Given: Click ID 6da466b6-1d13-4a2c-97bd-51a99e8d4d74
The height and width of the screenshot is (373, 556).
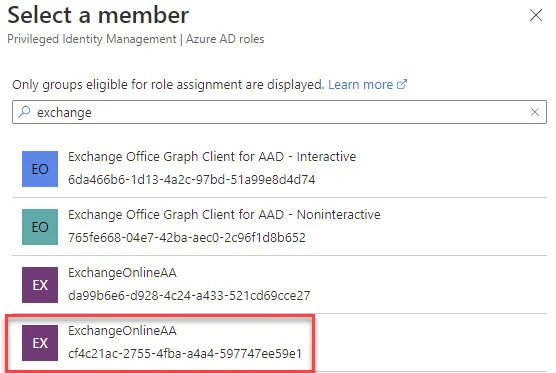Looking at the screenshot, I should pyautogui.click(x=192, y=180).
